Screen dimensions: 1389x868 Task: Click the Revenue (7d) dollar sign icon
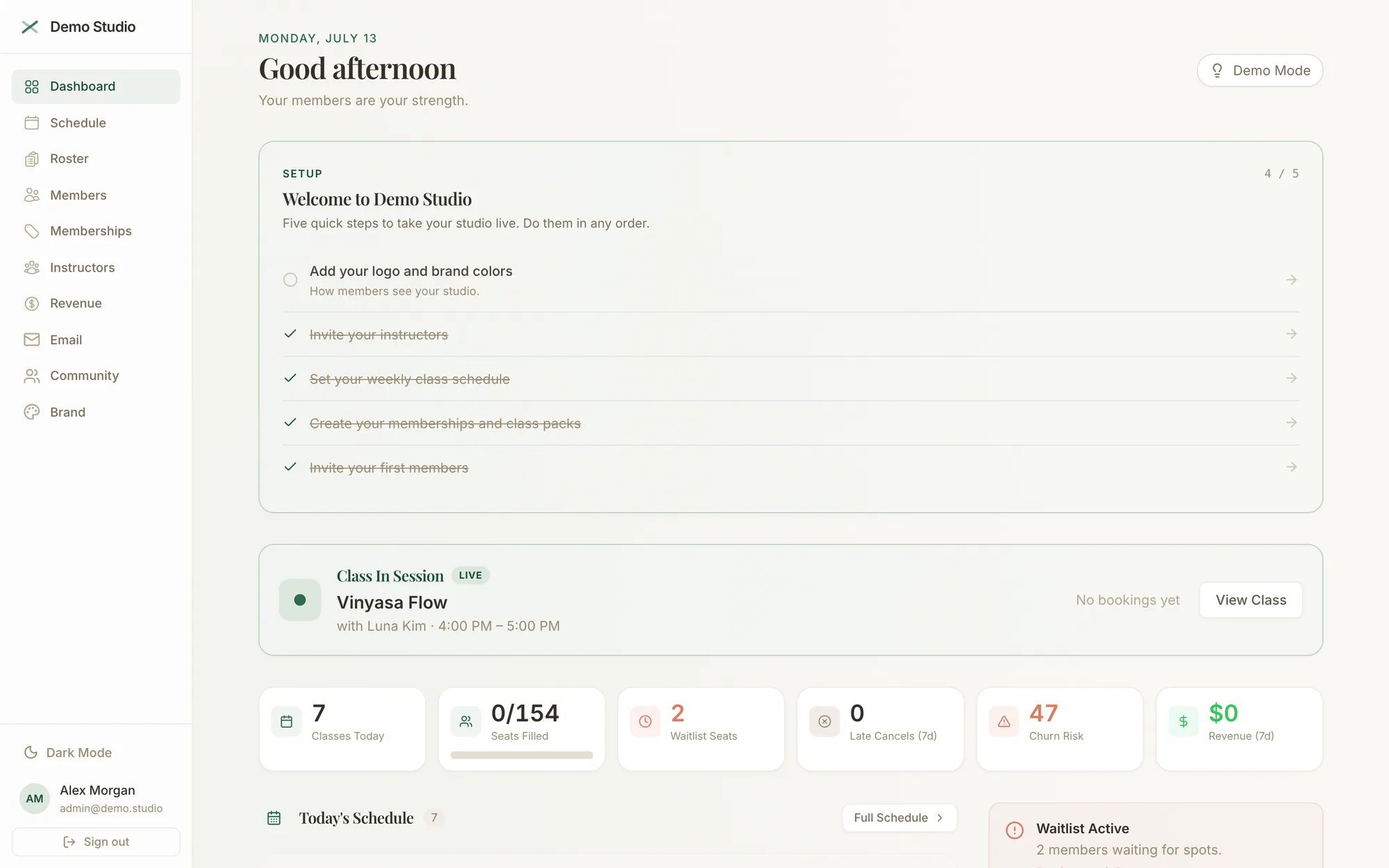coord(1183,721)
